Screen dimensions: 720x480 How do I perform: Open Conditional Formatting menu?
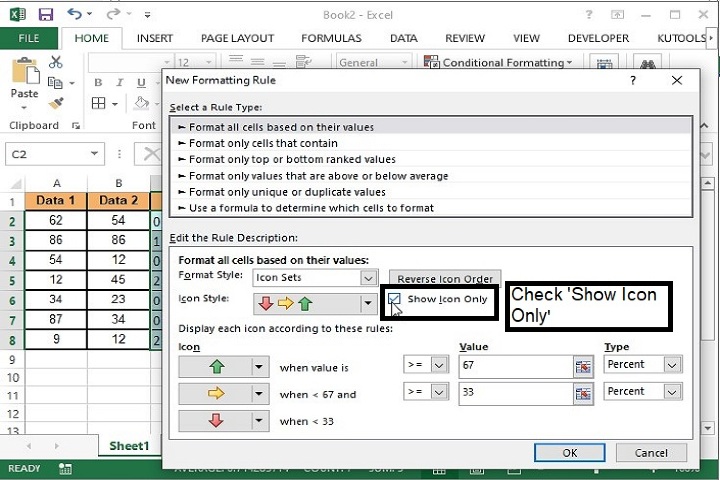(x=498, y=62)
